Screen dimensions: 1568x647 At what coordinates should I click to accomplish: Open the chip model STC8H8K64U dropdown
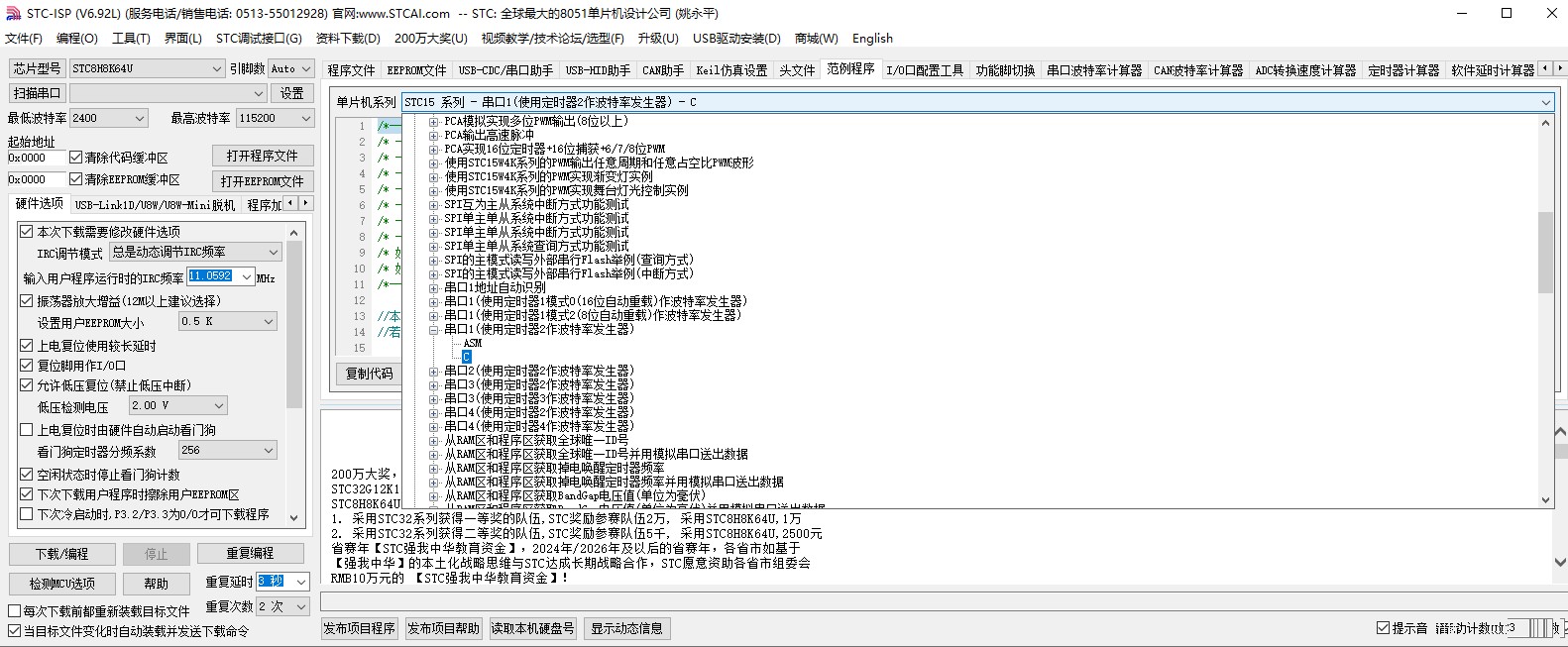pyautogui.click(x=147, y=68)
